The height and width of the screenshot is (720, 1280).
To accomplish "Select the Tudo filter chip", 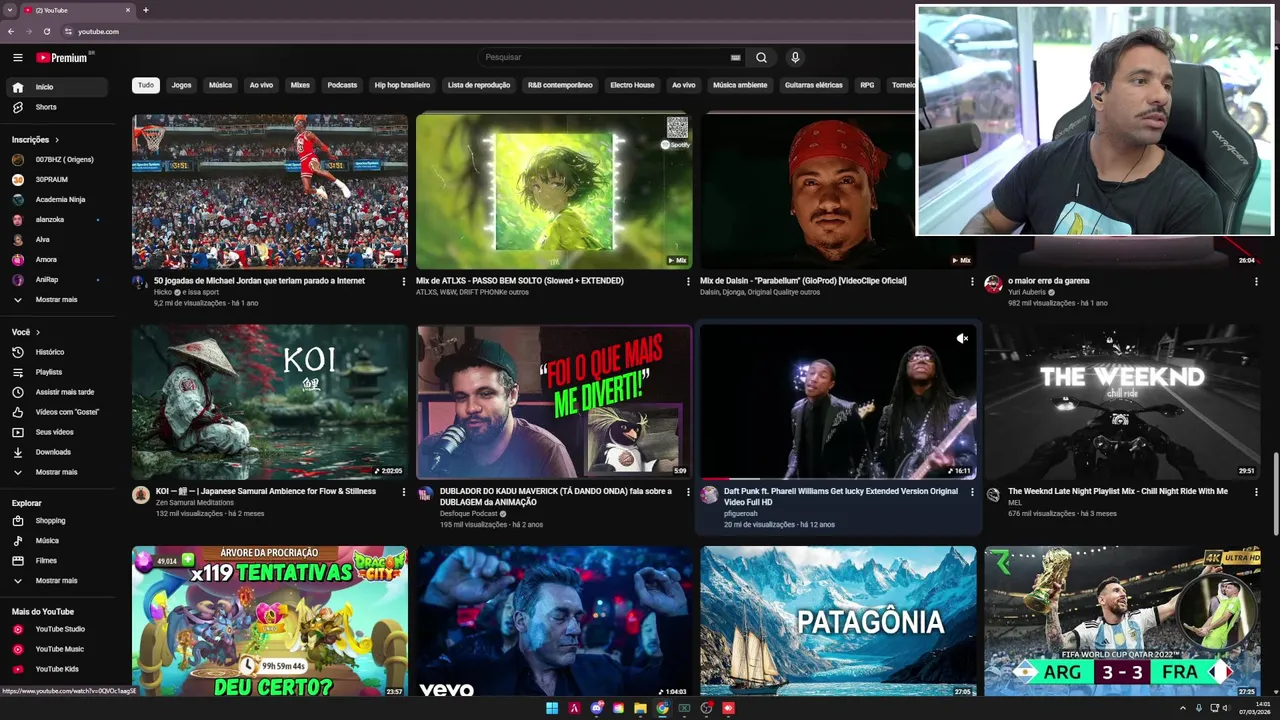I will [x=146, y=85].
